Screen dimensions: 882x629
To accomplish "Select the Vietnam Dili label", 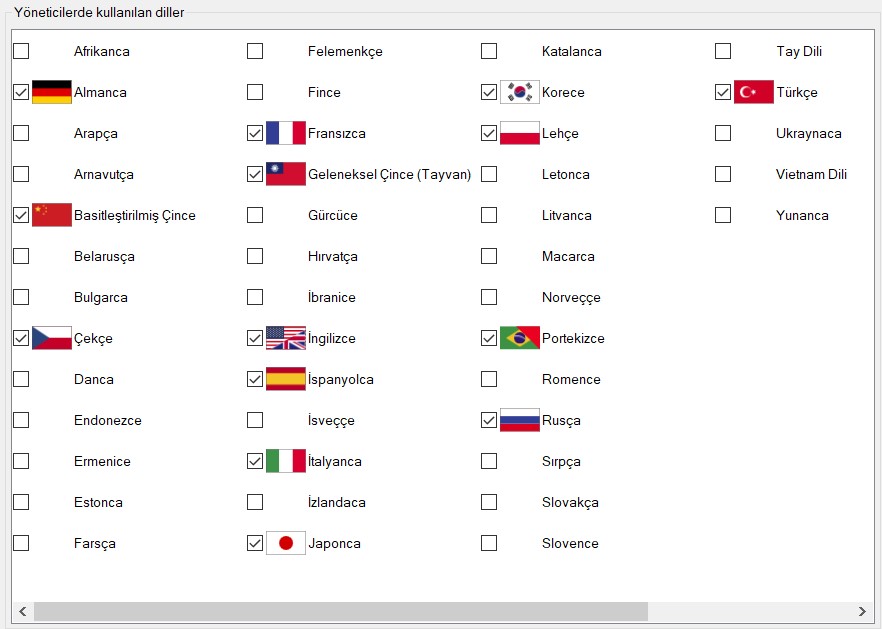I will pos(811,174).
